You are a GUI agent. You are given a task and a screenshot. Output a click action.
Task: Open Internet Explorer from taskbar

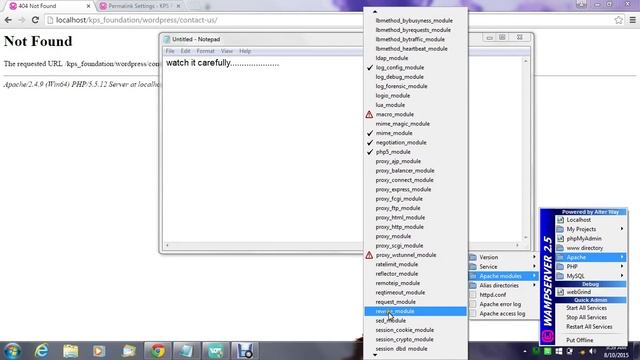(x=42, y=351)
